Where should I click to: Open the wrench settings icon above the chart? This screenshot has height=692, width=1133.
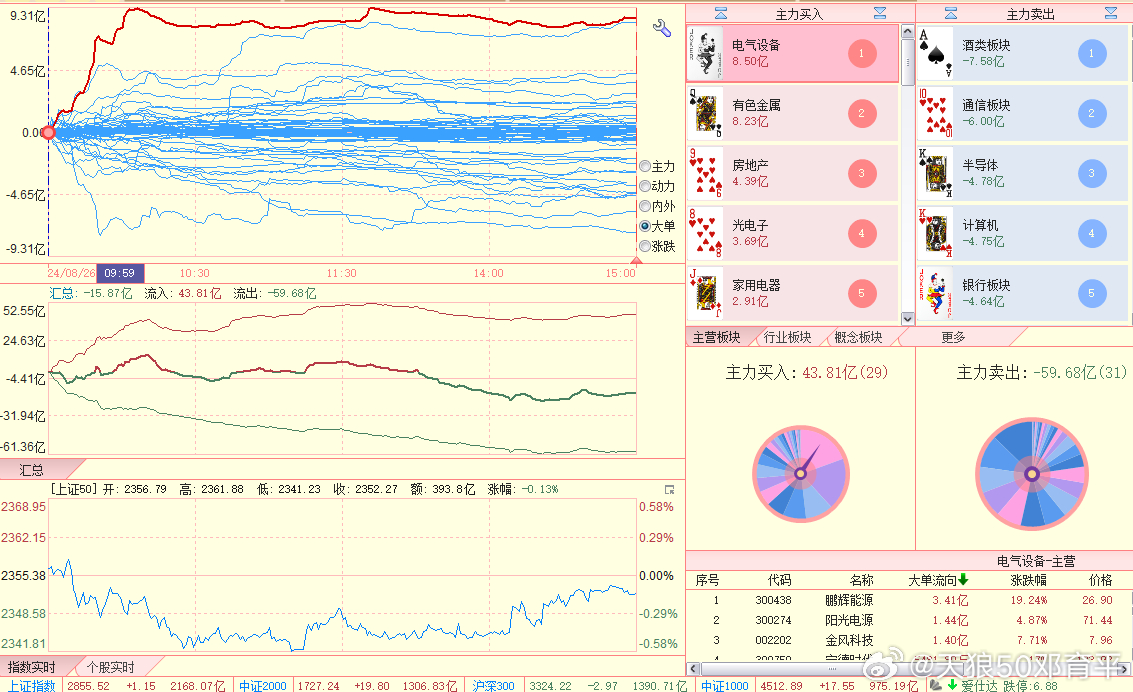[x=660, y=30]
